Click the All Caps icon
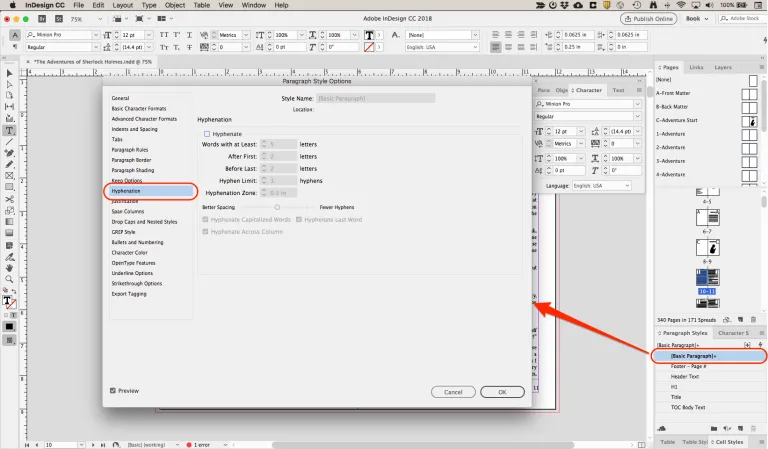Viewport: 768px width, 449px height. (x=164, y=35)
